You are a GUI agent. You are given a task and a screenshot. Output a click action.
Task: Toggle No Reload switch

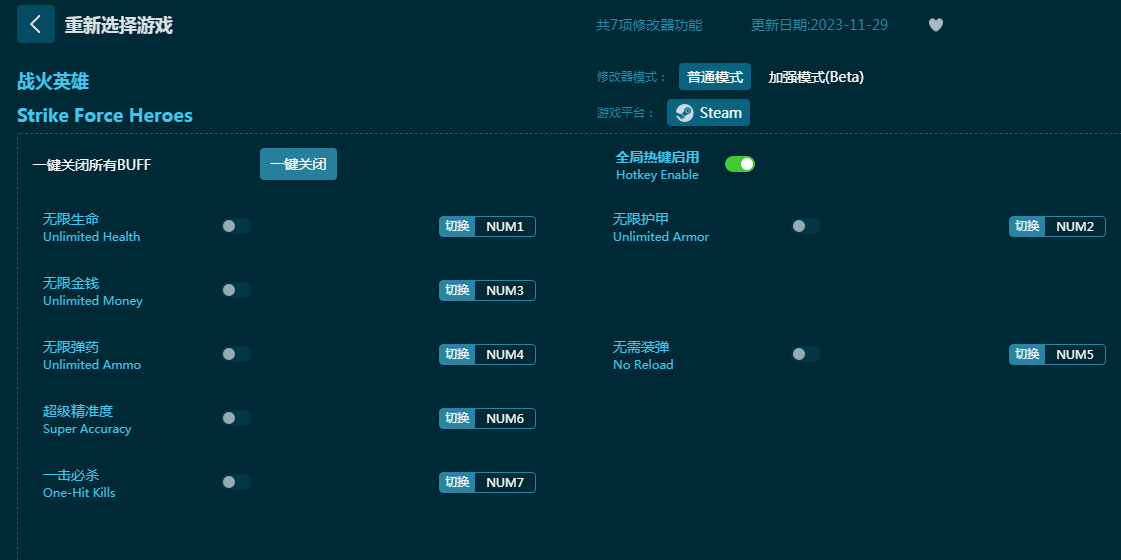pyautogui.click(x=806, y=354)
